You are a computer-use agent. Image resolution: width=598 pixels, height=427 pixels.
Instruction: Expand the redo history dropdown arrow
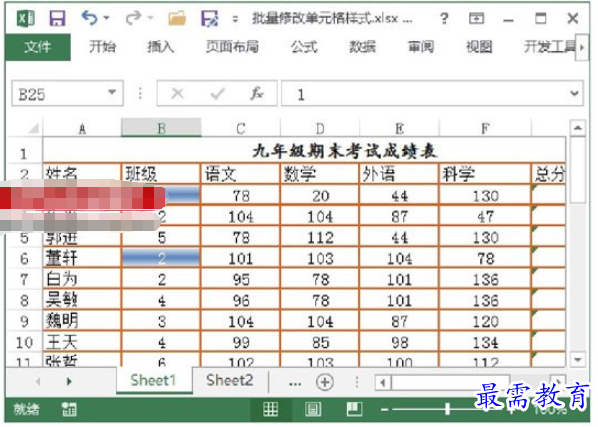click(151, 18)
